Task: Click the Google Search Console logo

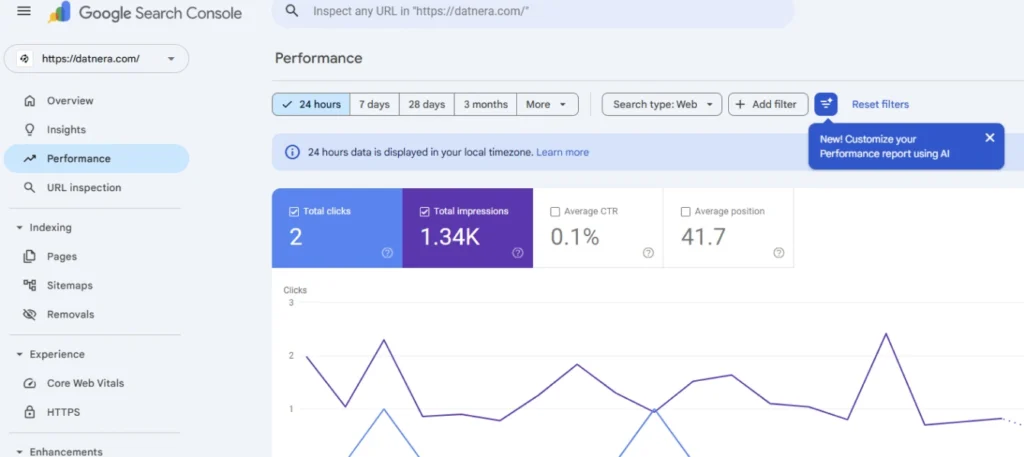Action: pos(145,12)
